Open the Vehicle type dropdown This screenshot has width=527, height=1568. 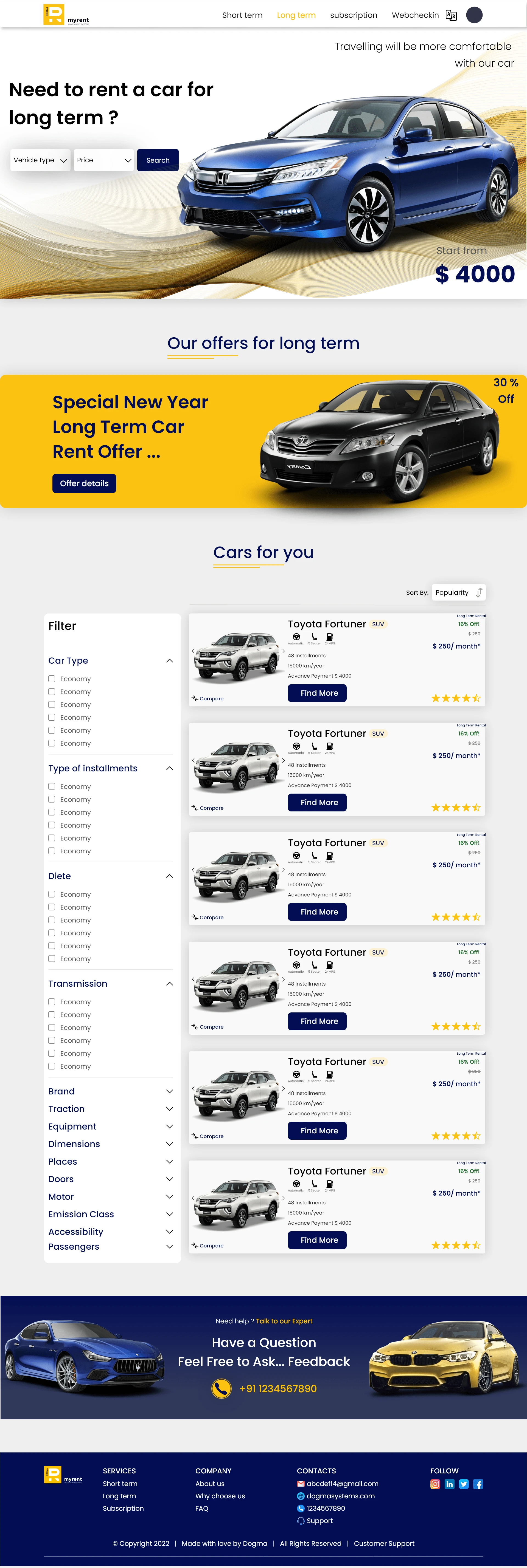pyautogui.click(x=40, y=160)
